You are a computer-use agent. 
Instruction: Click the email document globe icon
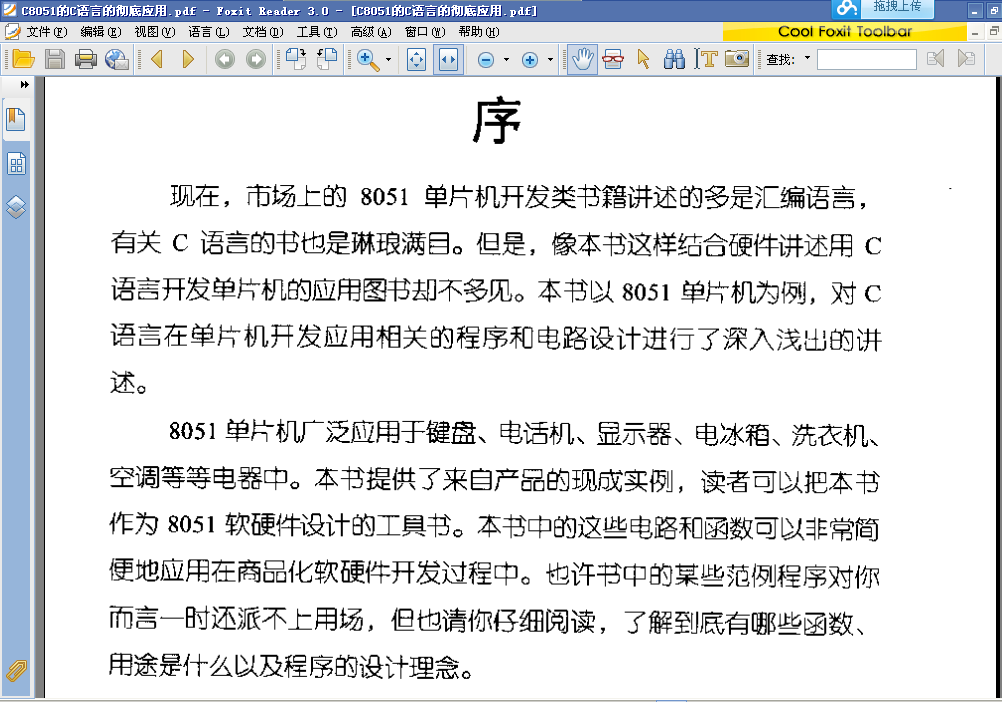[117, 60]
